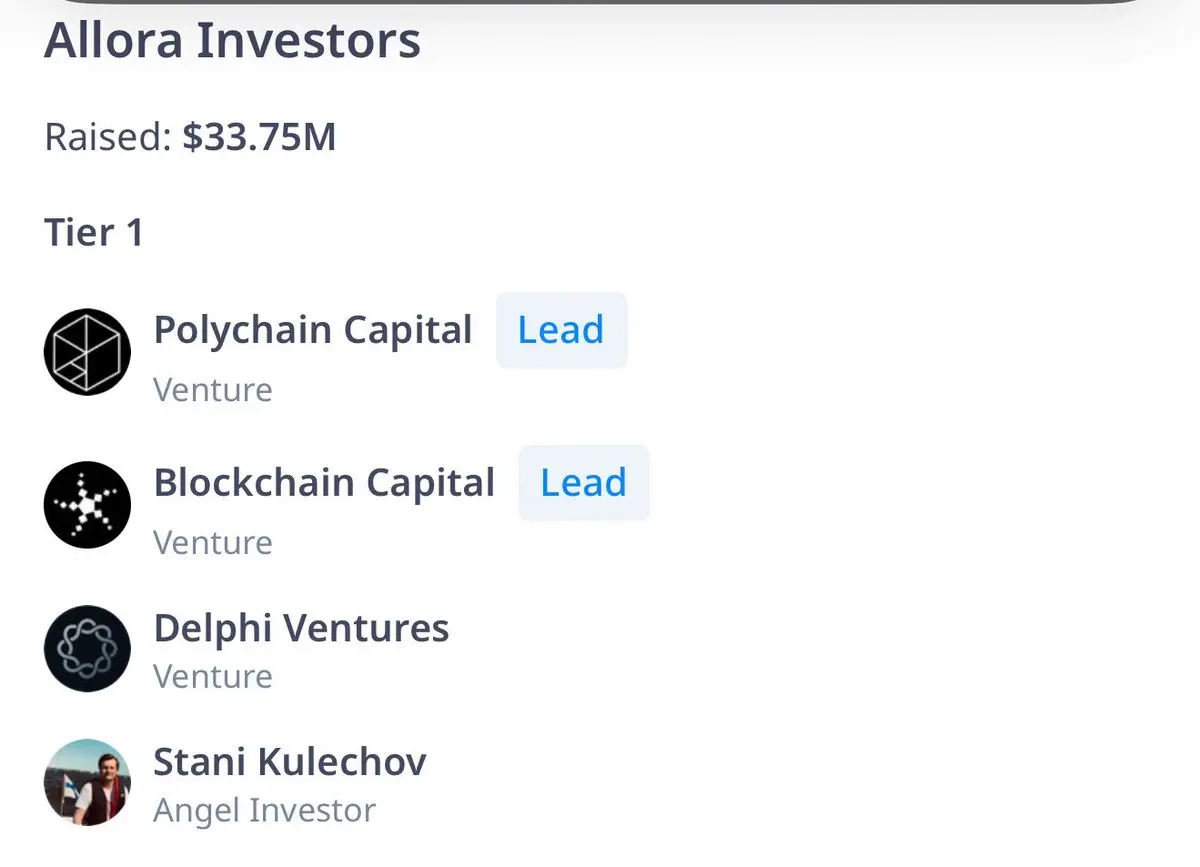Click the Blockchain Capital snowflake logo
Image resolution: width=1200 pixels, height=867 pixels.
click(87, 505)
